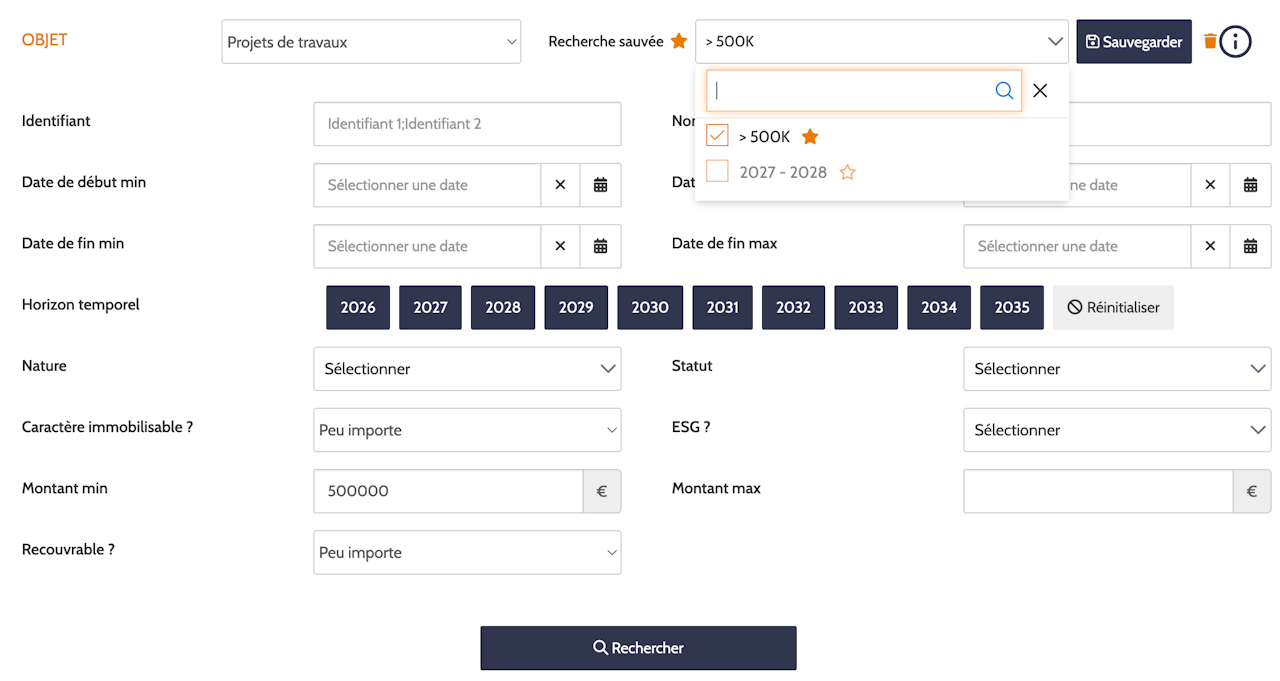Click the Sauvegarder button
This screenshot has height=681, width=1280.
[x=1134, y=42]
